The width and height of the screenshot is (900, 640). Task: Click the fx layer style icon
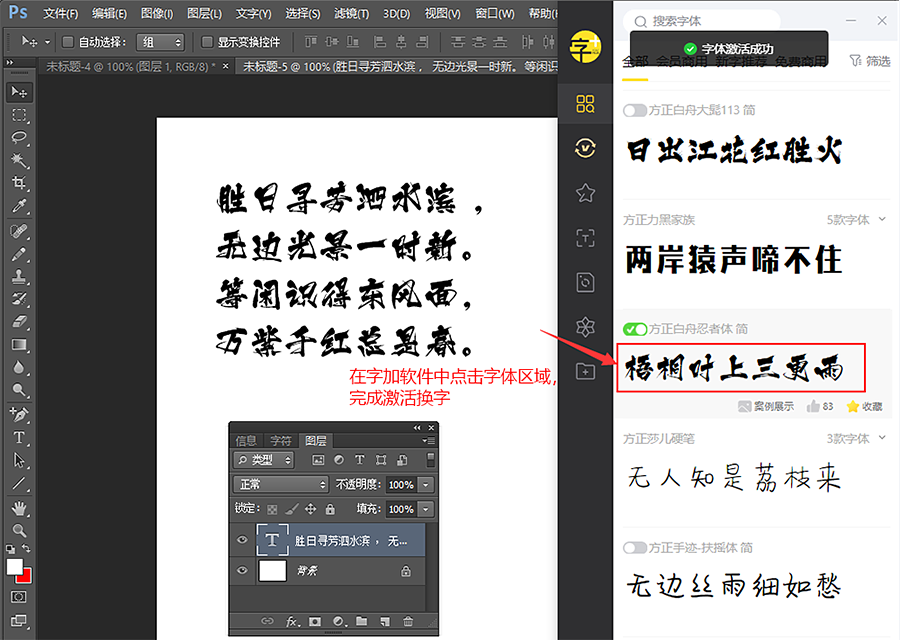click(x=293, y=621)
